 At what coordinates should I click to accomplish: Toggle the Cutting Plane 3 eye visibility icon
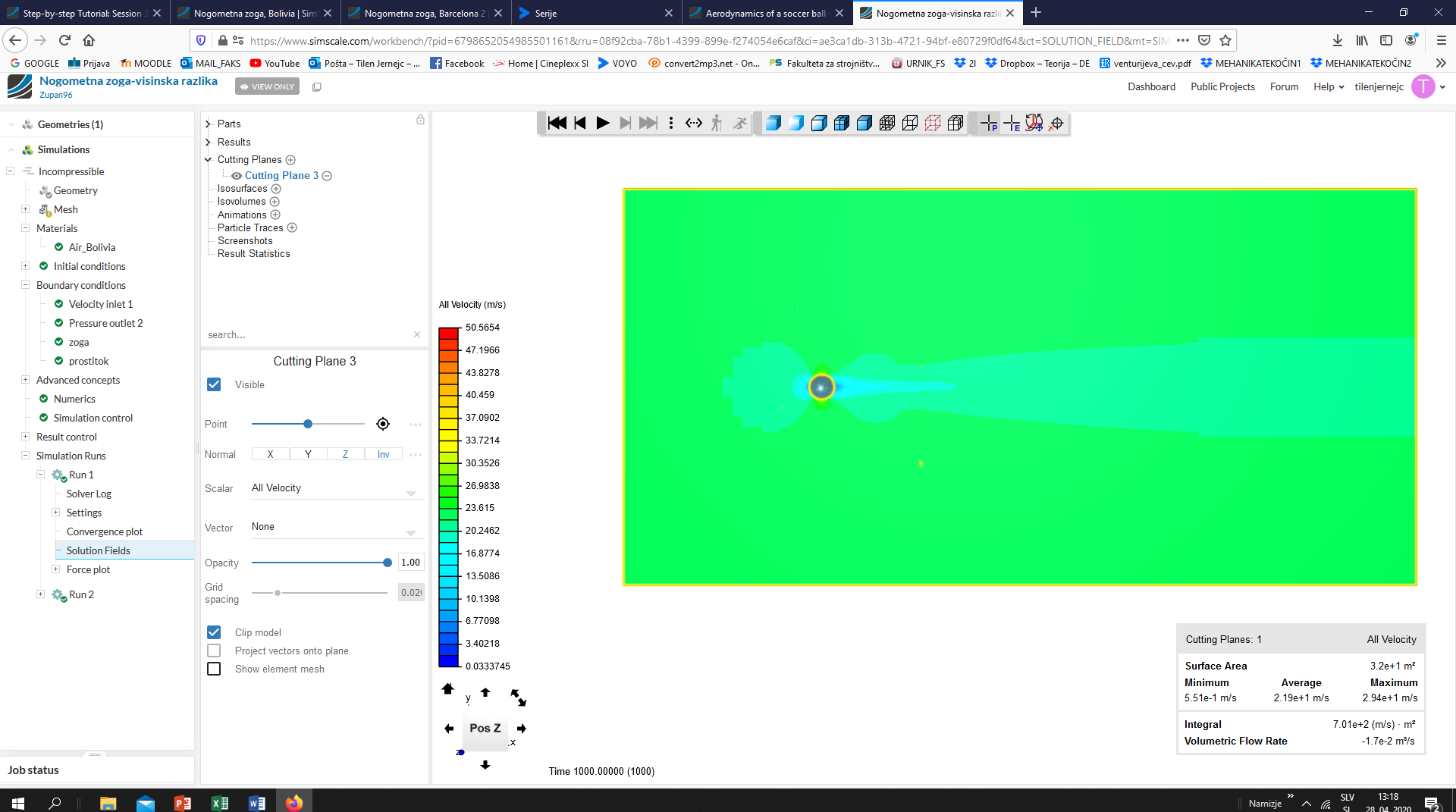tap(237, 176)
